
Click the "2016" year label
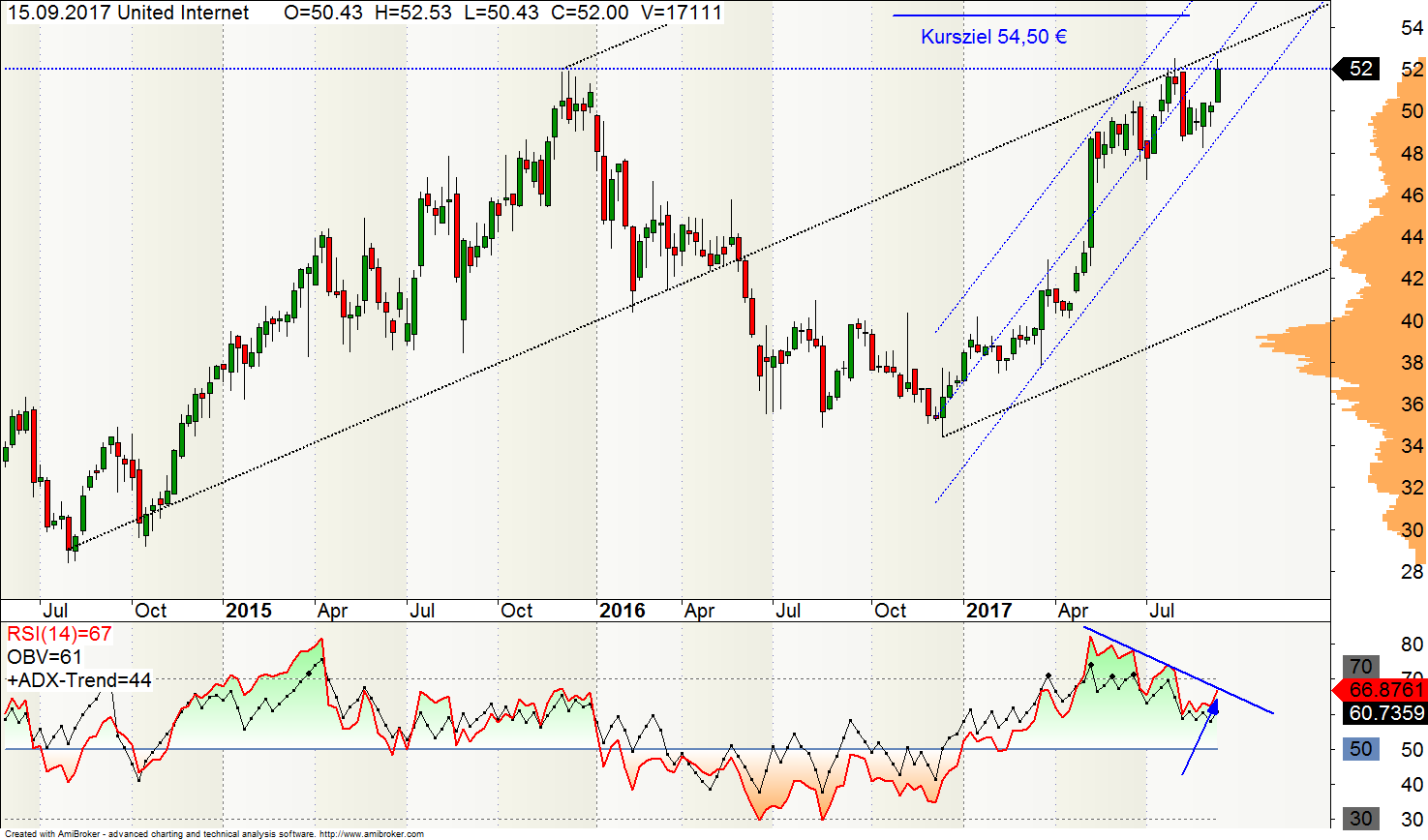click(622, 611)
